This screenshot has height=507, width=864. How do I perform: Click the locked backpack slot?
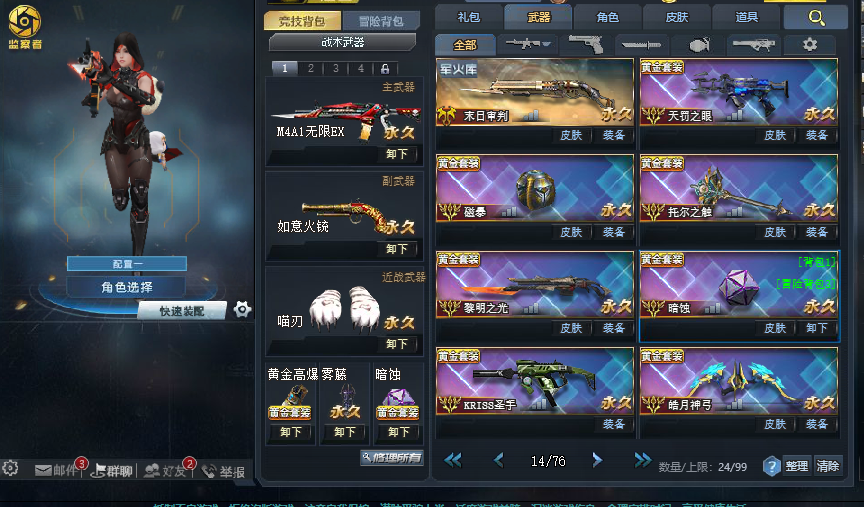tap(385, 68)
